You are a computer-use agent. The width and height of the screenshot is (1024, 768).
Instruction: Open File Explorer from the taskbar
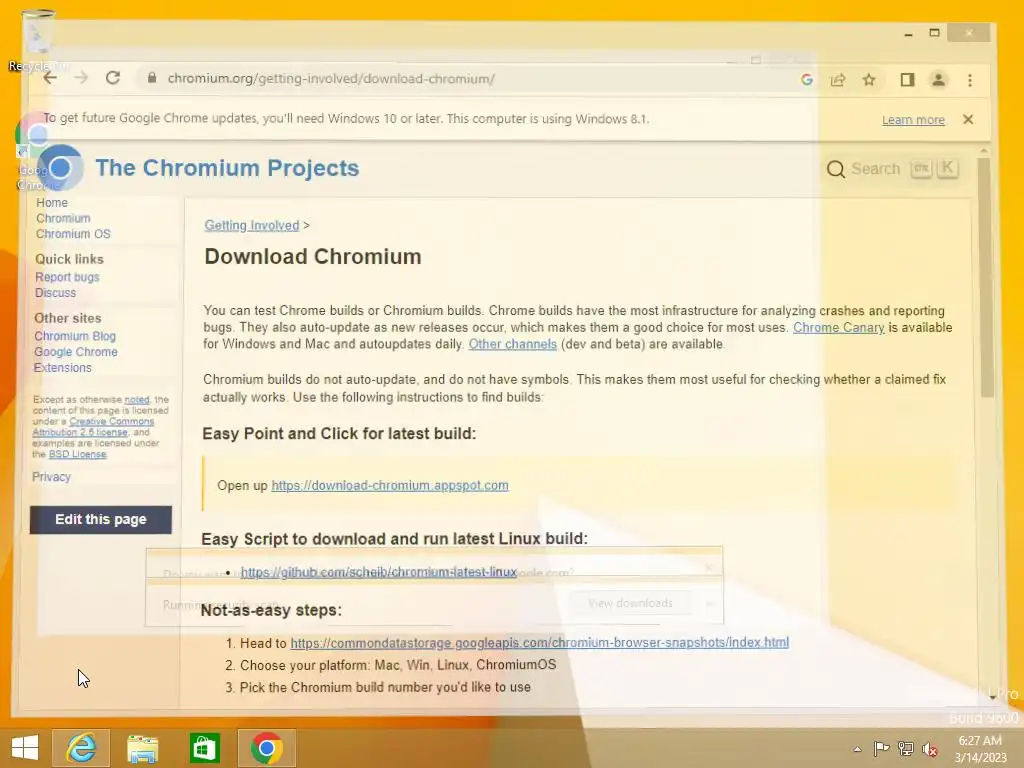pyautogui.click(x=142, y=748)
